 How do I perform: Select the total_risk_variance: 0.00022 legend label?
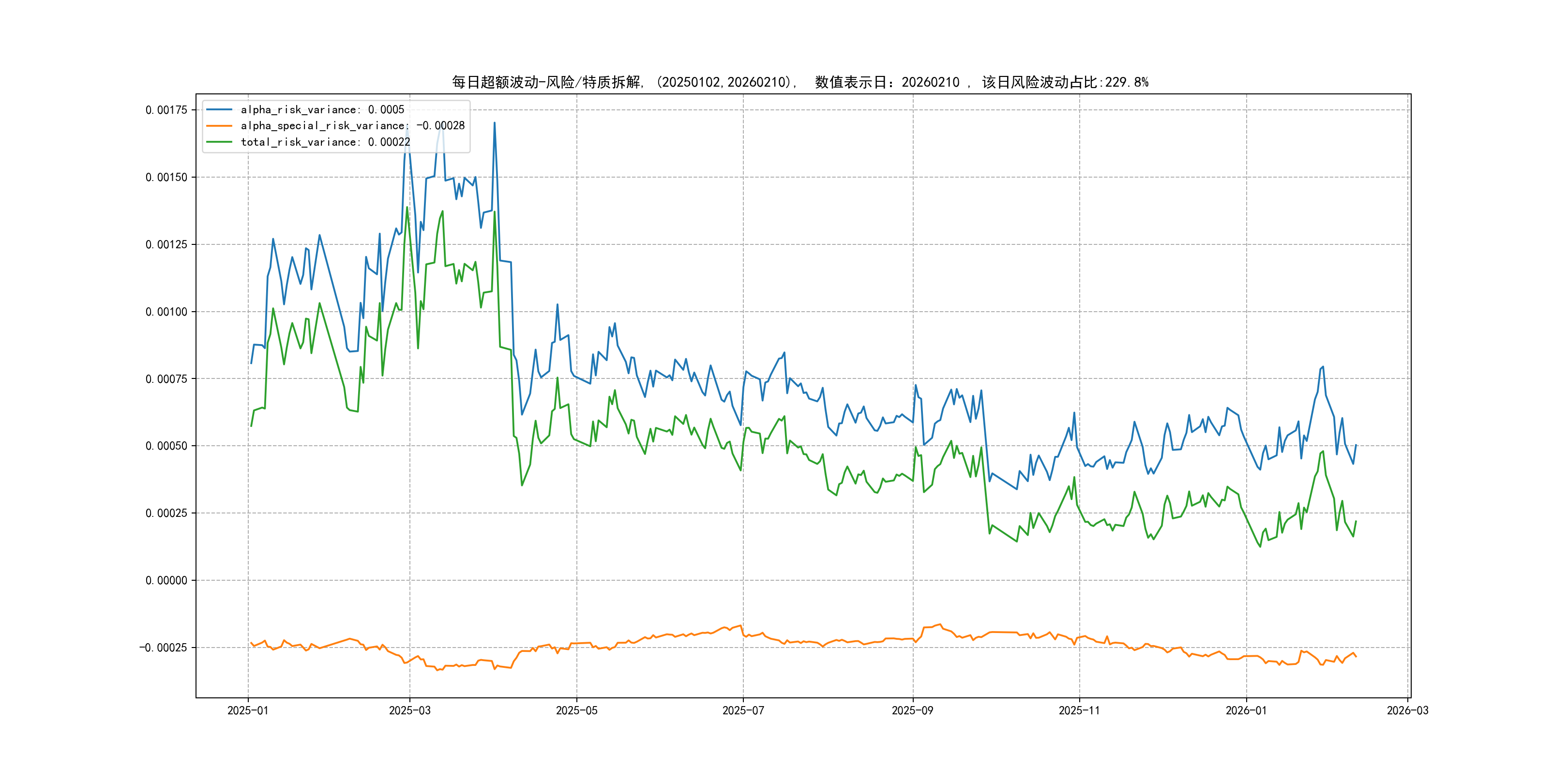point(325,142)
